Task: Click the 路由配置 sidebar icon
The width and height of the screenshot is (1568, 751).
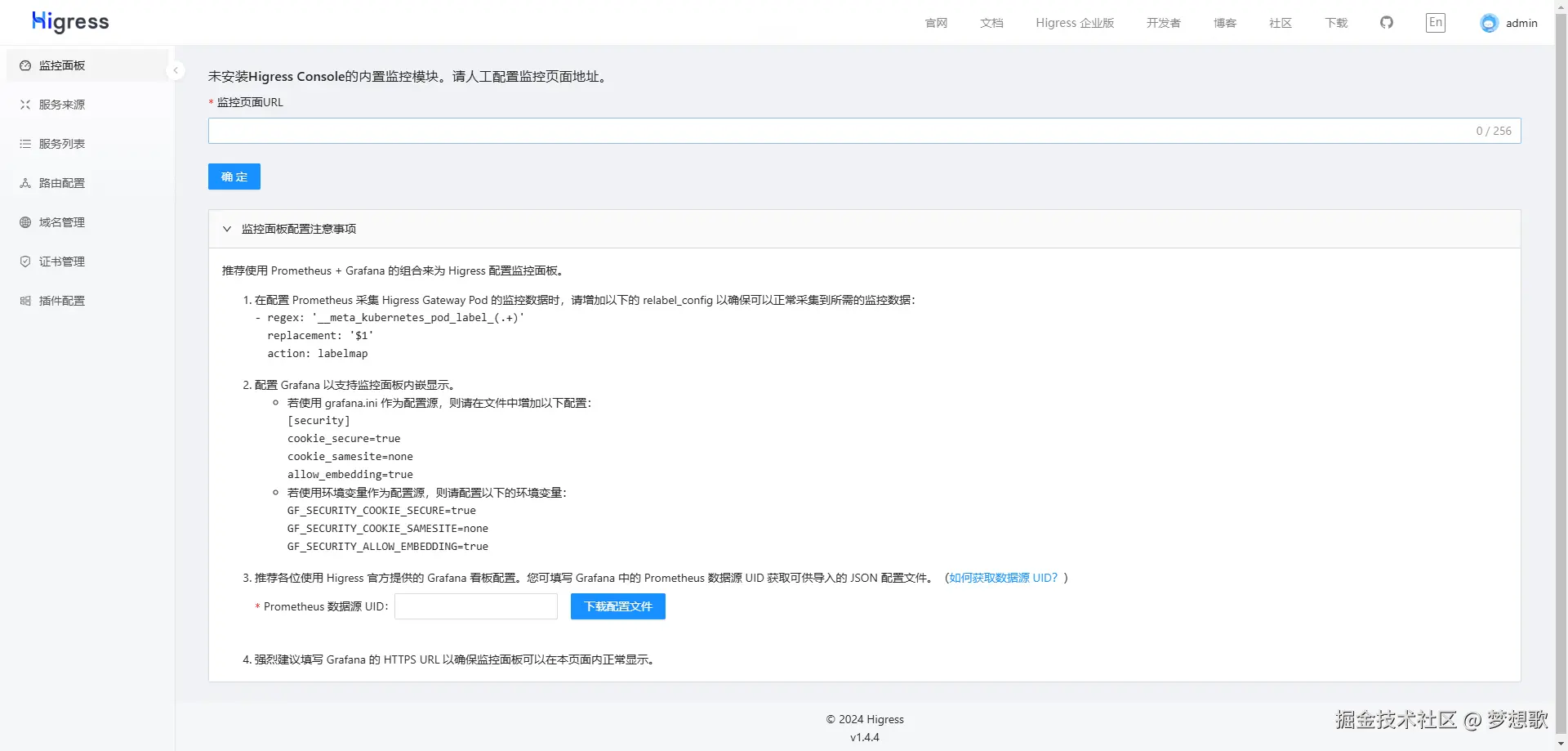Action: coord(25,183)
